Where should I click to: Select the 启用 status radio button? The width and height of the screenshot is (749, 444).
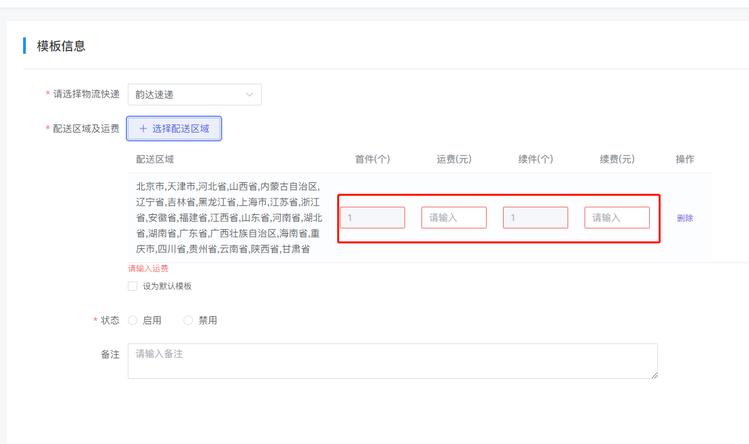point(132,320)
